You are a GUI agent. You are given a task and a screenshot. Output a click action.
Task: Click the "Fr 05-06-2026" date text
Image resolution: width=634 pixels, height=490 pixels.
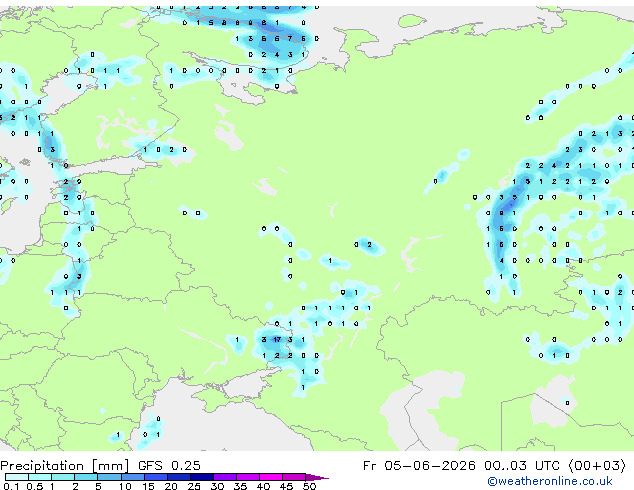tap(419, 466)
